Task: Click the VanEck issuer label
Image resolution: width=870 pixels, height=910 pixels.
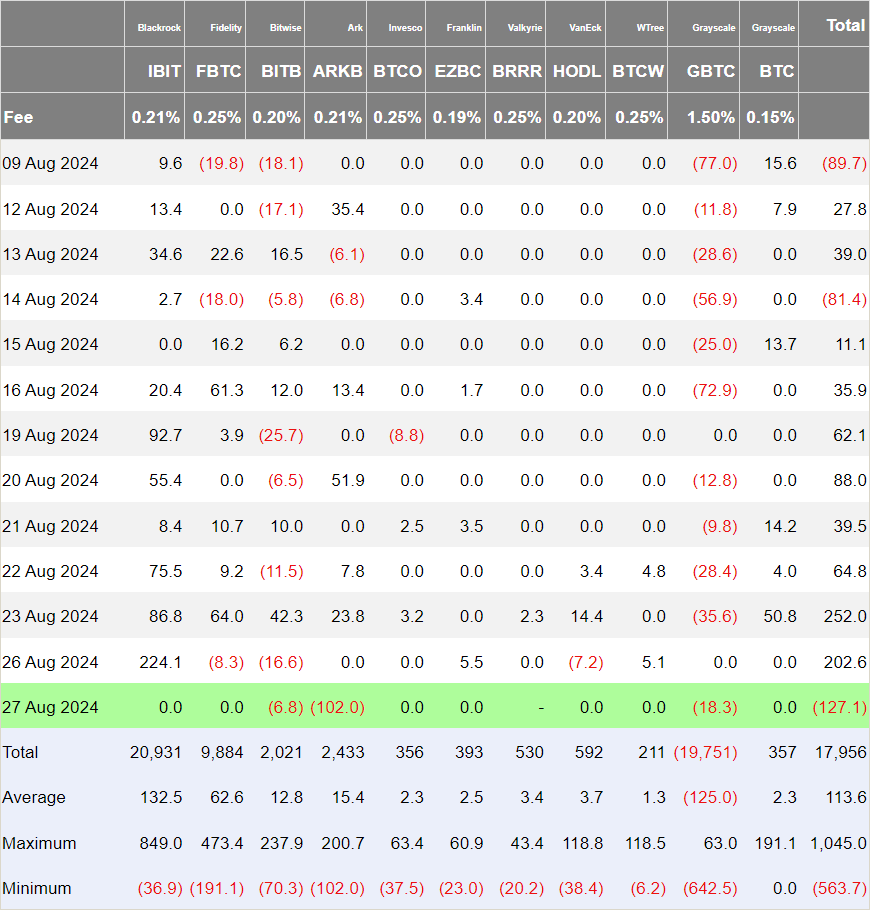Action: click(585, 28)
